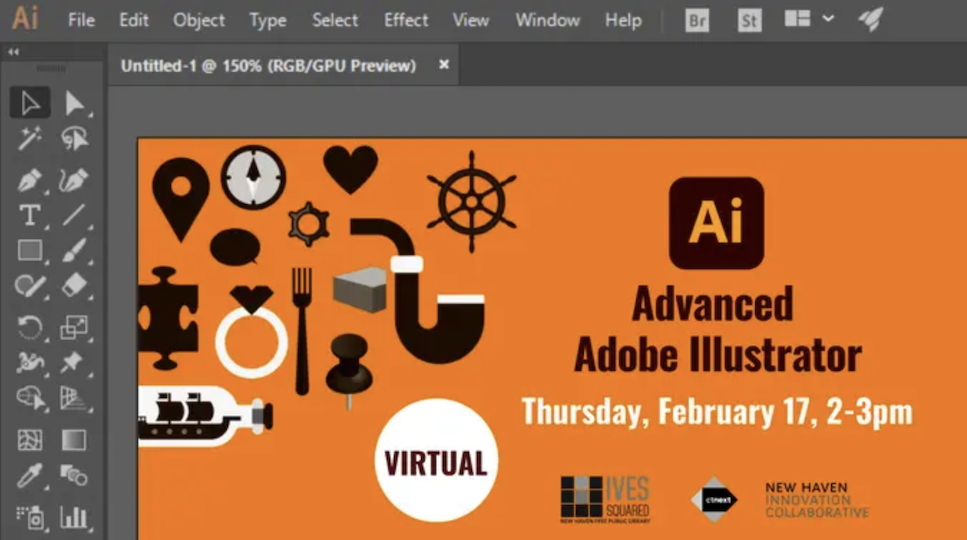Image resolution: width=967 pixels, height=540 pixels.
Task: Select the Rectangle tool
Action: coord(30,251)
